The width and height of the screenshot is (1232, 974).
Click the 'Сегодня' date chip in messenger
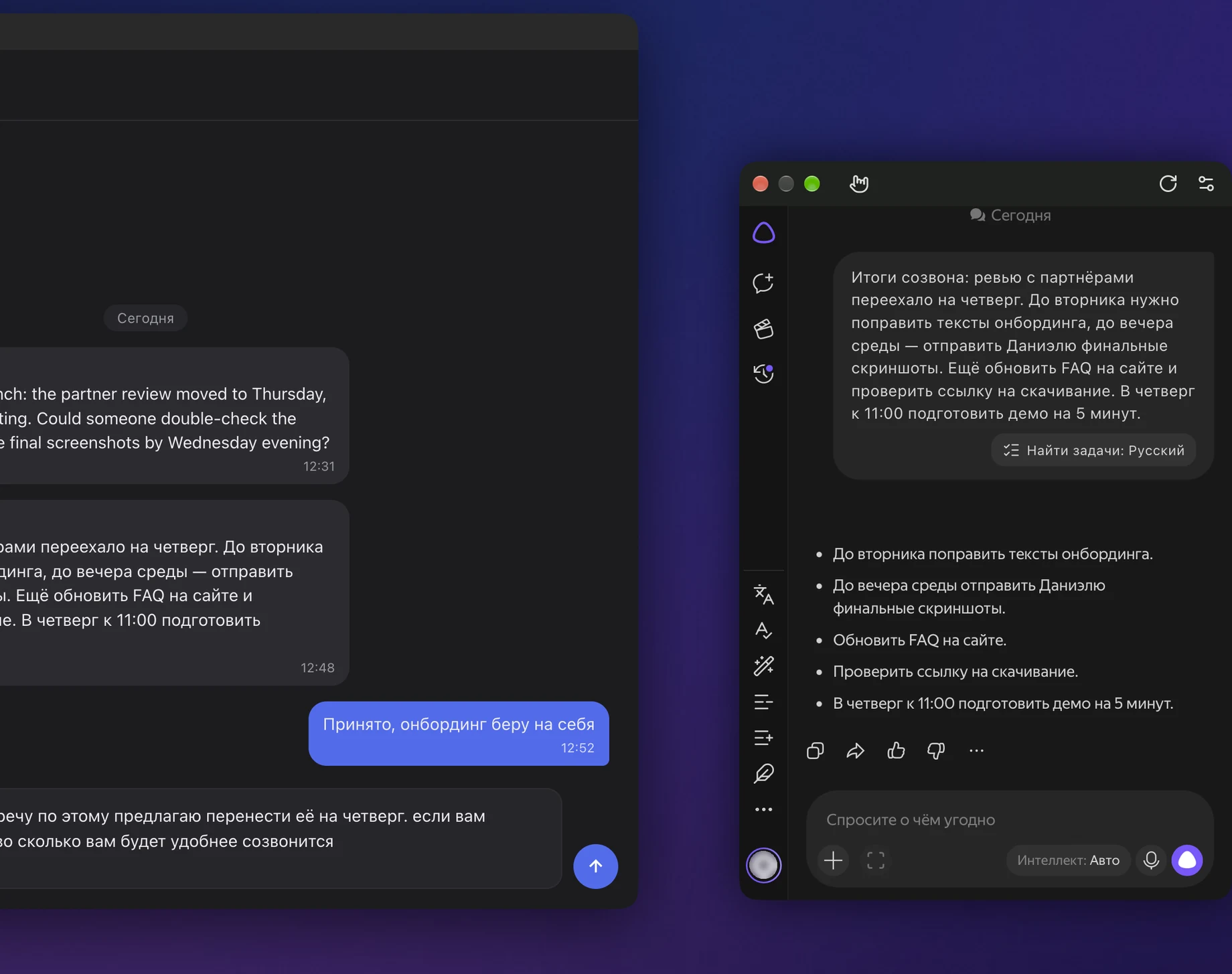coord(145,318)
